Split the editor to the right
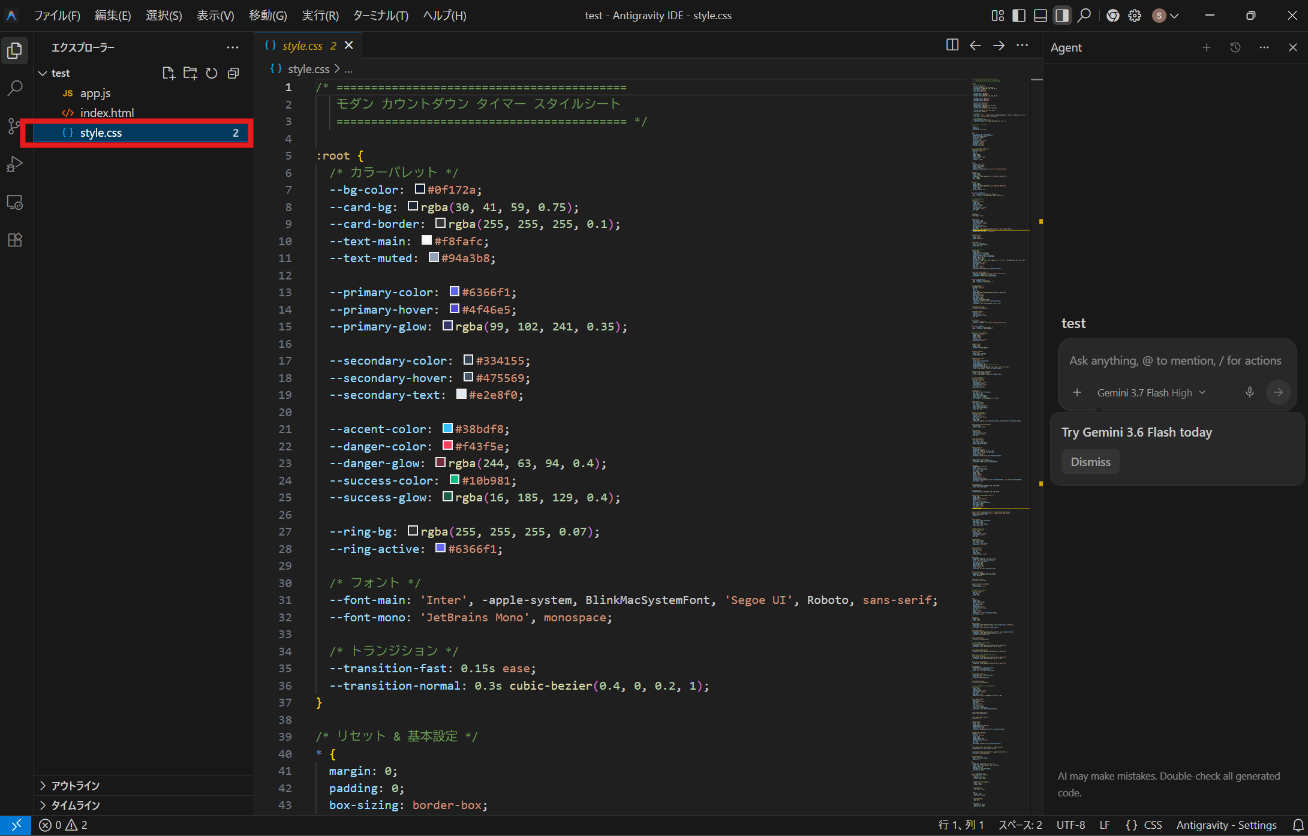 953,45
